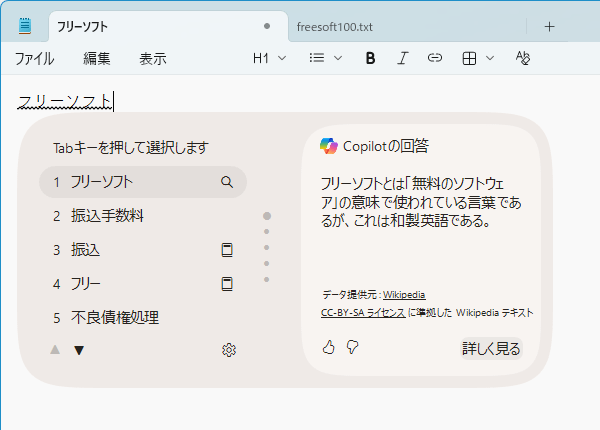Viewport: 600px width, 430px height.
Task: Expand the table options chevron
Action: click(x=490, y=58)
